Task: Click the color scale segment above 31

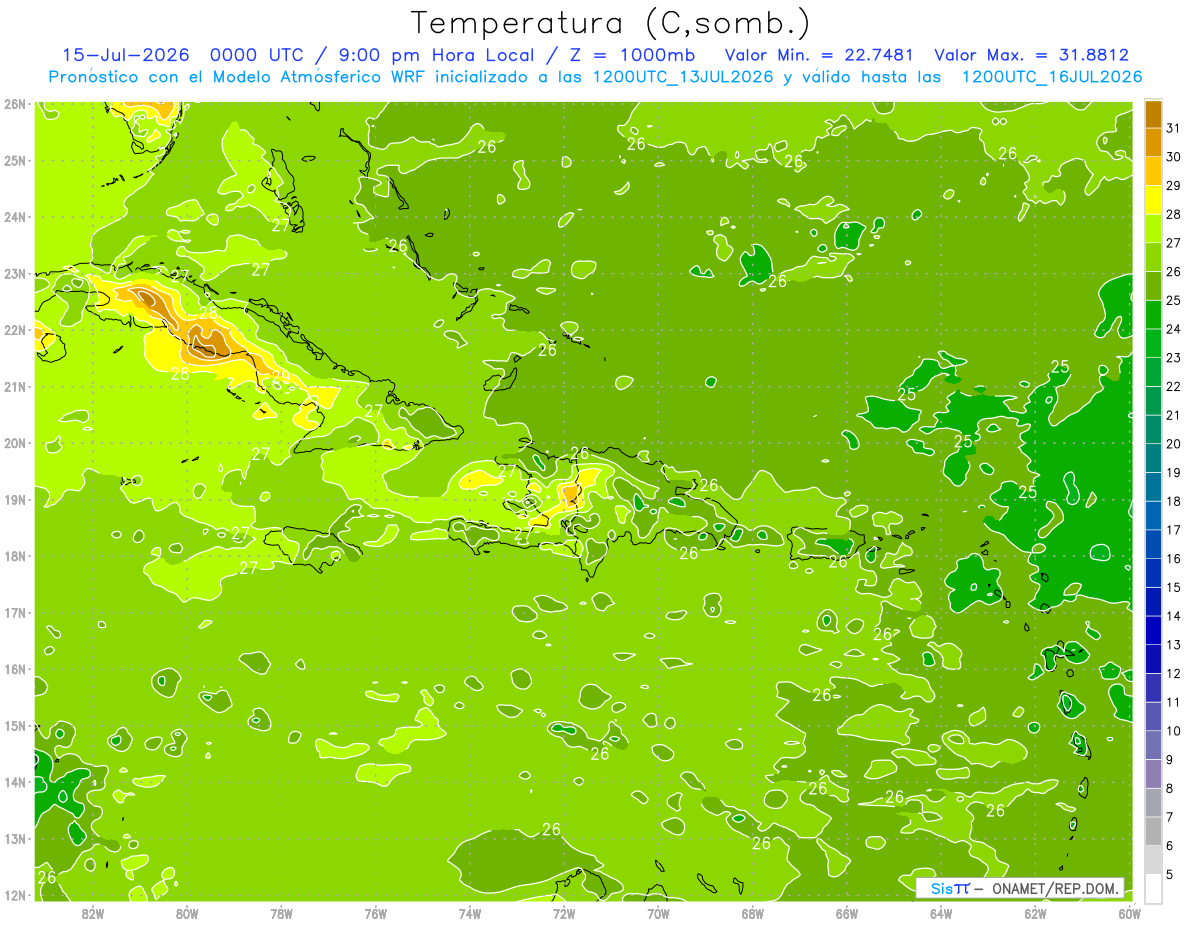Action: pyautogui.click(x=1153, y=114)
